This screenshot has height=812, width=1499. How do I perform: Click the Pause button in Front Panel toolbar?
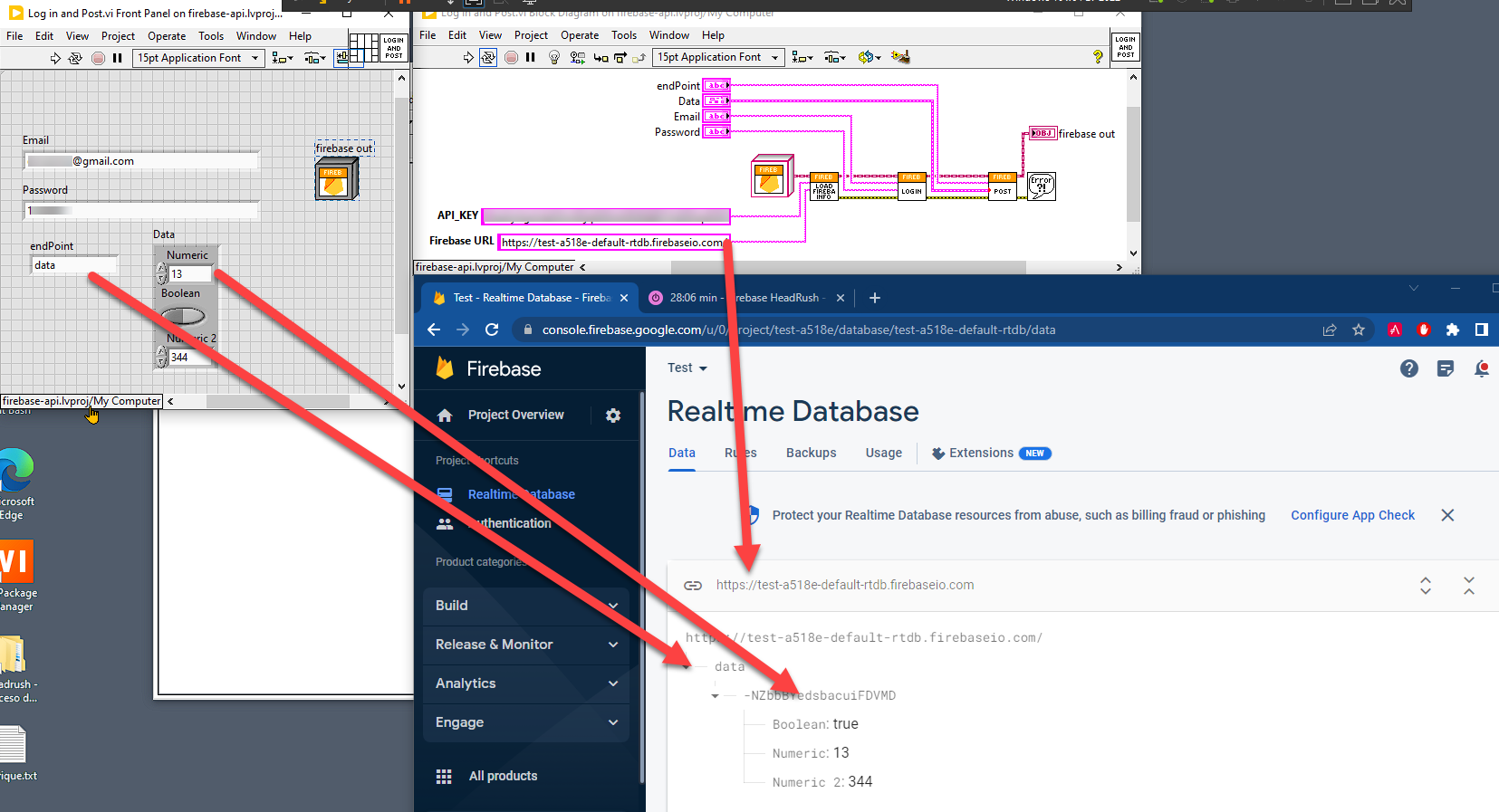(x=117, y=58)
